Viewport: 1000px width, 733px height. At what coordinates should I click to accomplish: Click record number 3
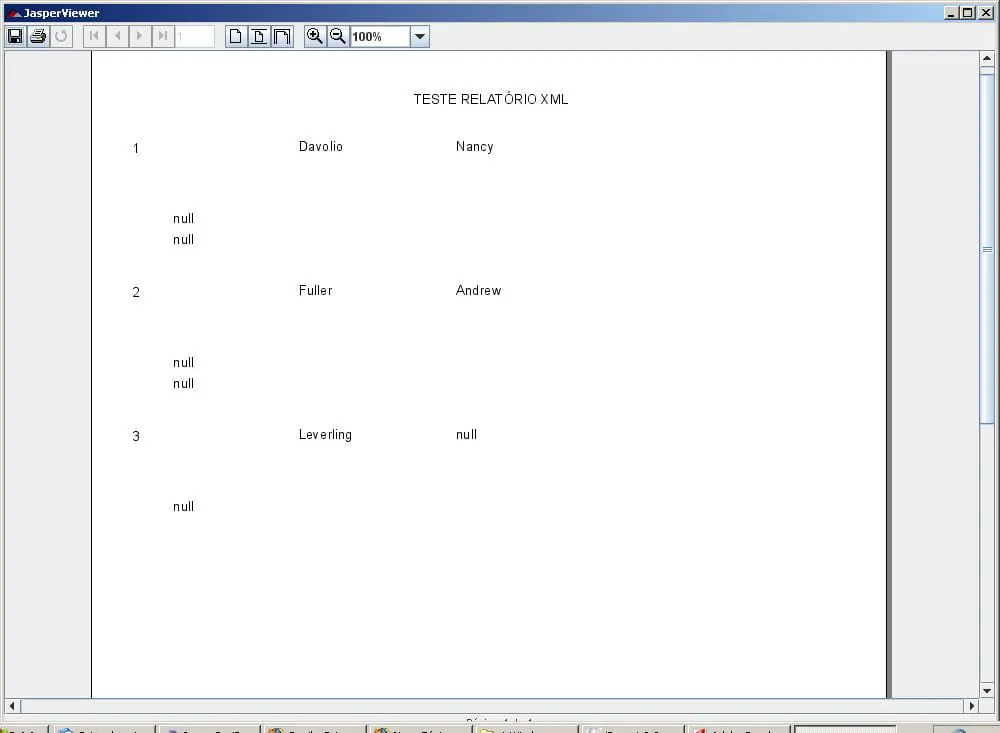click(136, 436)
